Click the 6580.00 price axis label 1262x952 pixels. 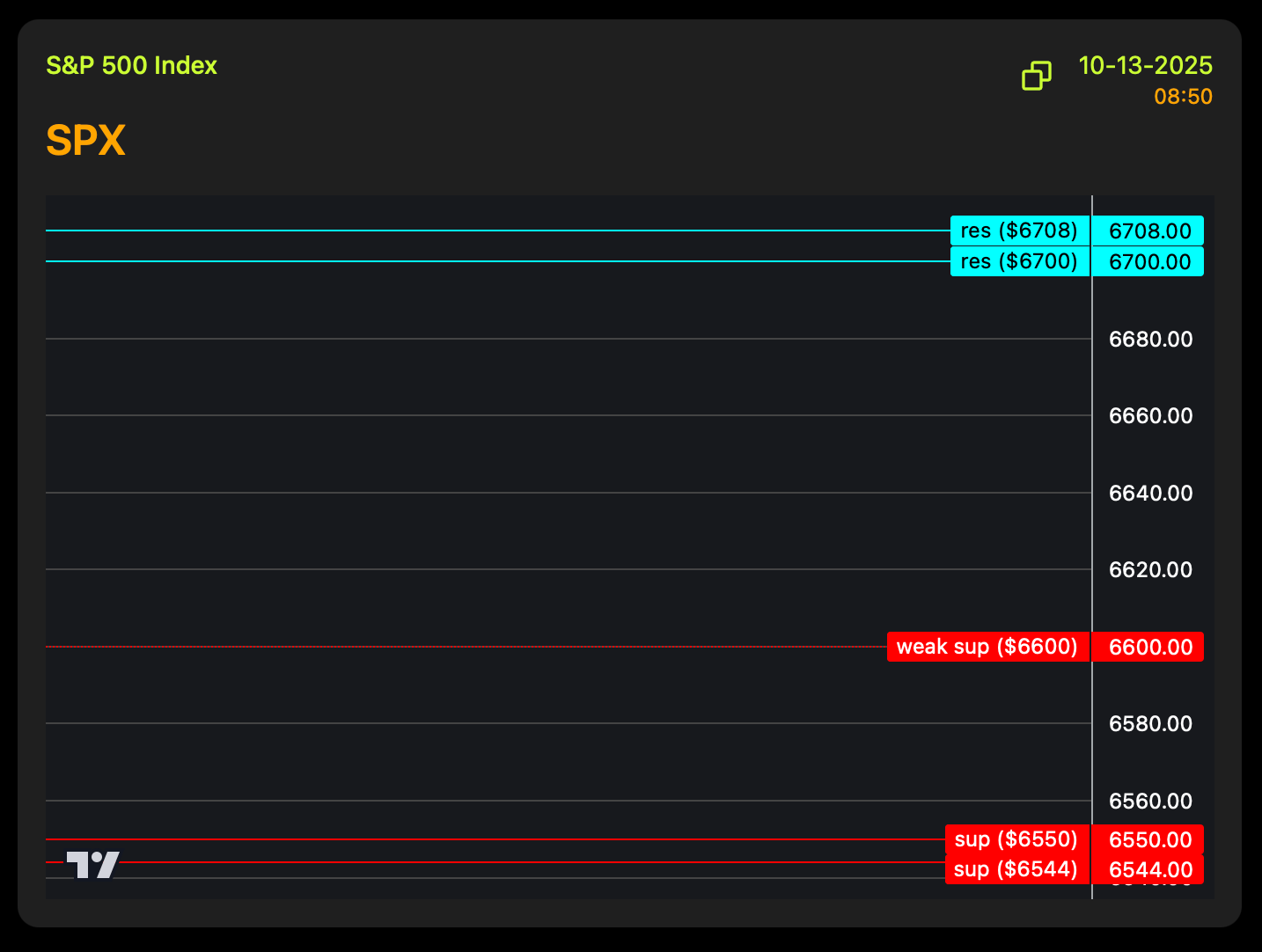point(1150,724)
